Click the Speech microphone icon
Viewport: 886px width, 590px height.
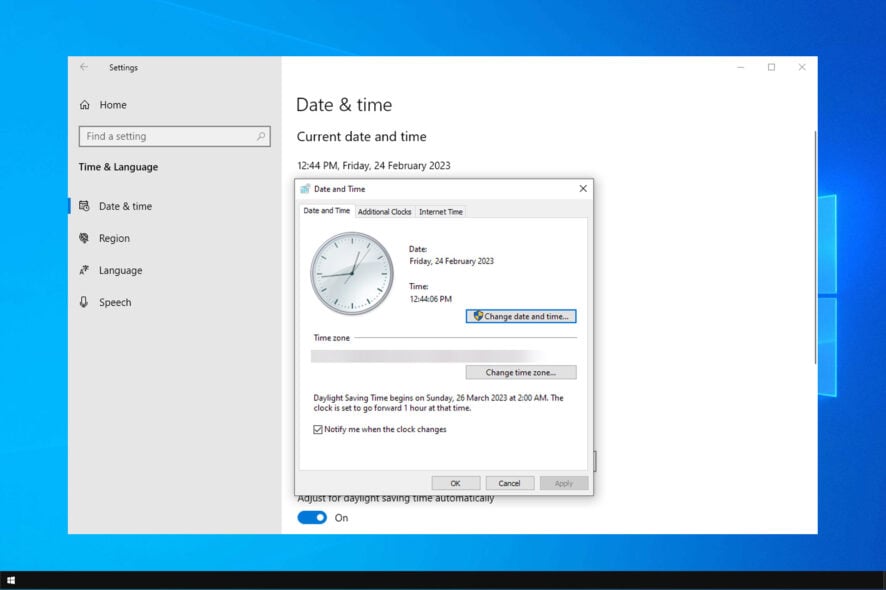(x=84, y=302)
